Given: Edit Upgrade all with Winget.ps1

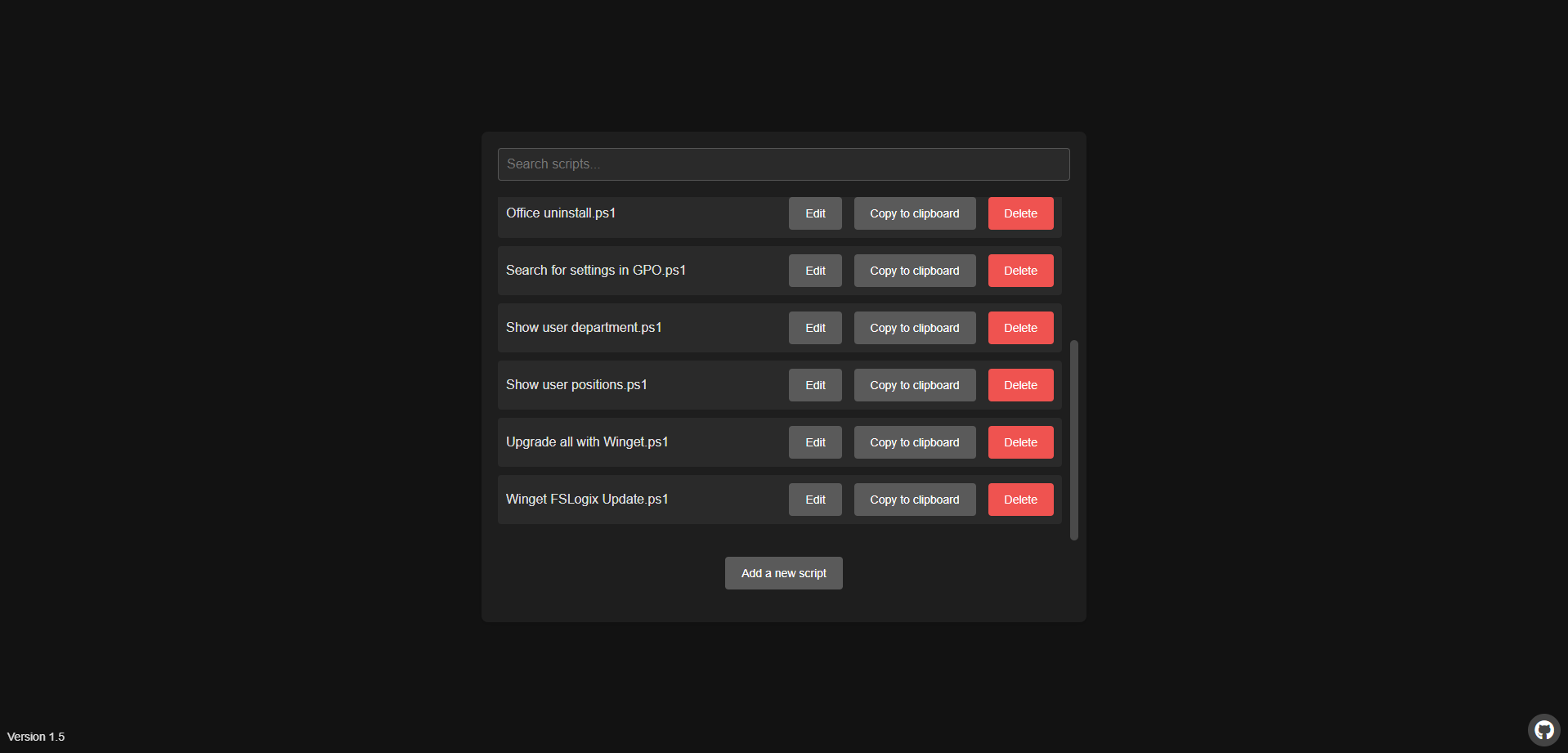Looking at the screenshot, I should [815, 442].
